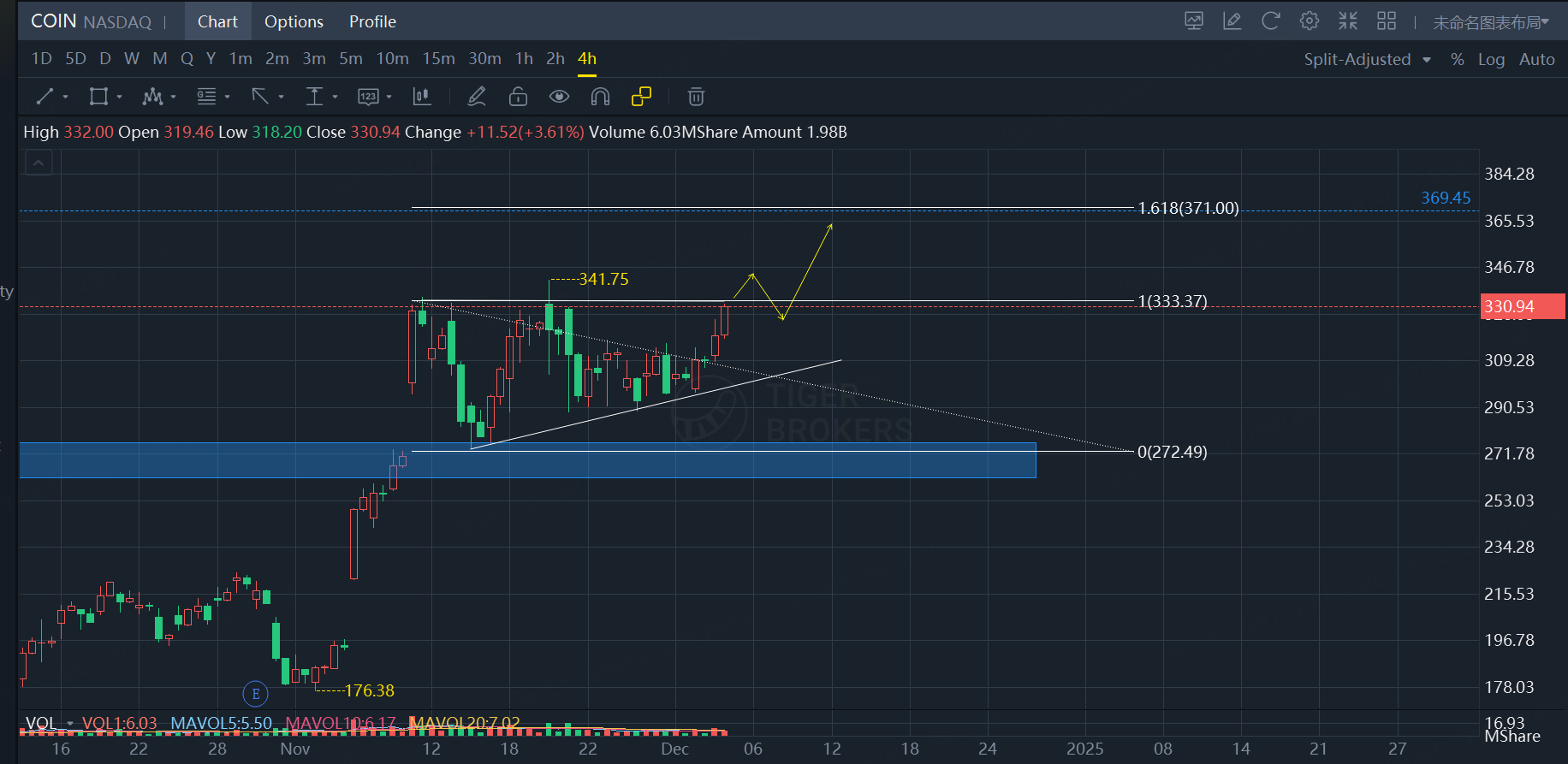This screenshot has width=1568, height=764.
Task: Expand the rectangle tool dropdown arrow
Action: [119, 98]
